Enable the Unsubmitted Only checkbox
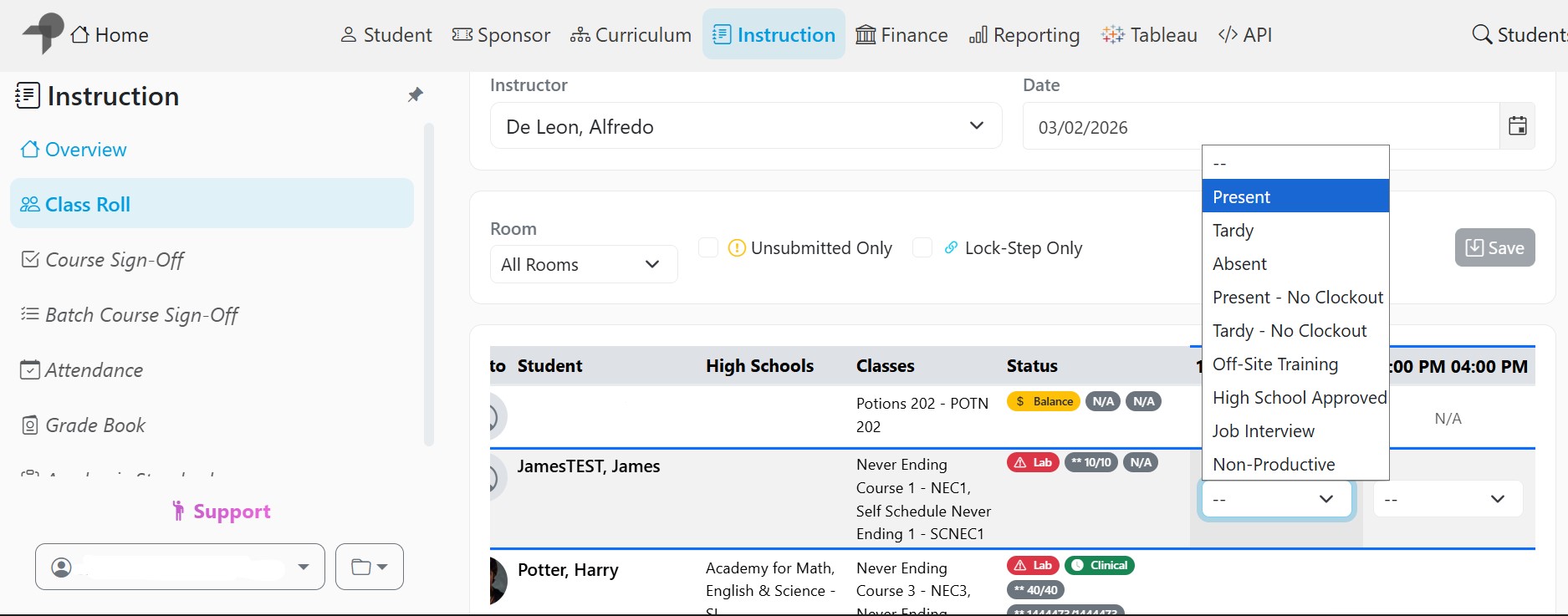 coord(708,247)
